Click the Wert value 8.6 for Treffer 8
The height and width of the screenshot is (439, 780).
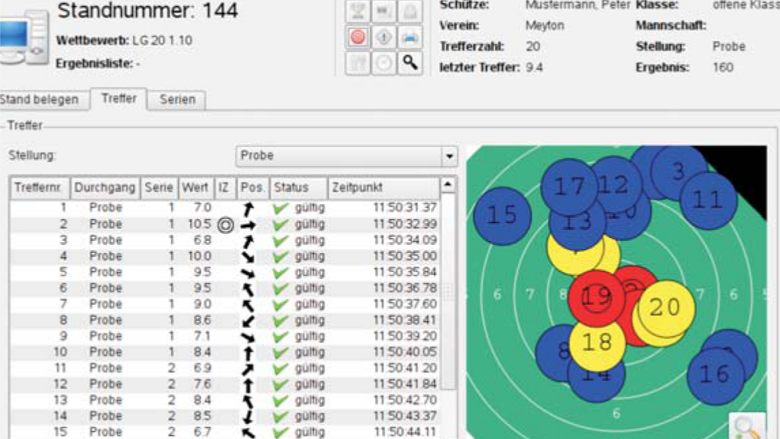click(202, 320)
